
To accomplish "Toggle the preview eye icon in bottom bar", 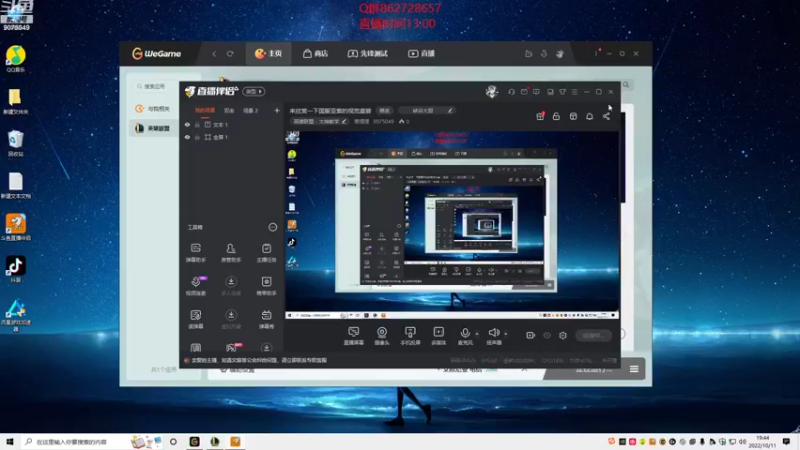I will 547,335.
